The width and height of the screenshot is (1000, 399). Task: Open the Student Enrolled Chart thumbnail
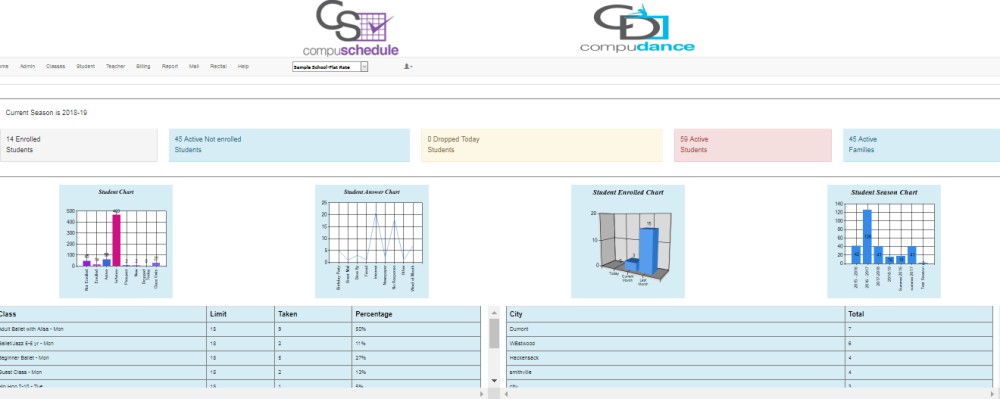[628, 241]
